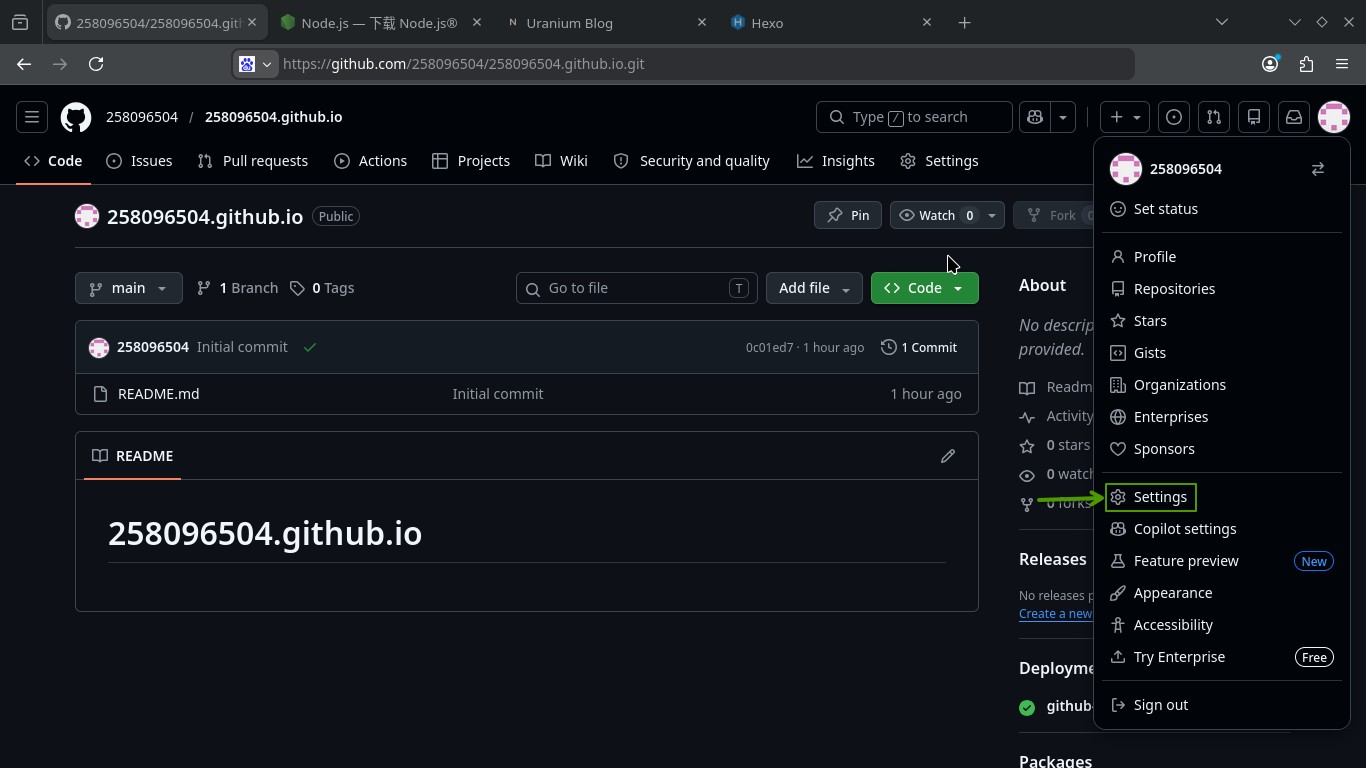Click the Type / to search box
Screen dimensions: 1366x768
(x=915, y=117)
